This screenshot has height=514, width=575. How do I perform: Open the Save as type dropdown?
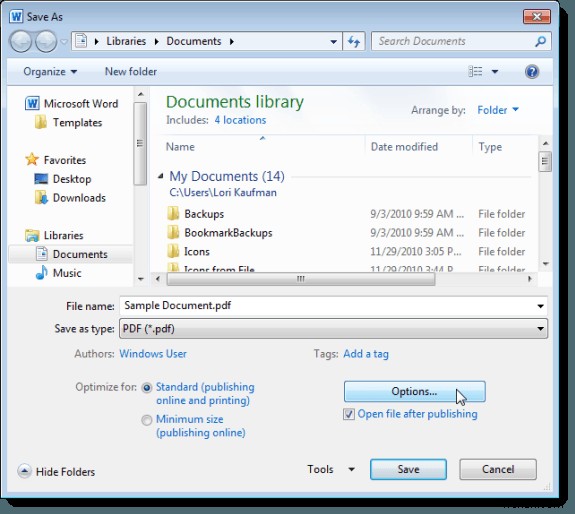click(333, 328)
